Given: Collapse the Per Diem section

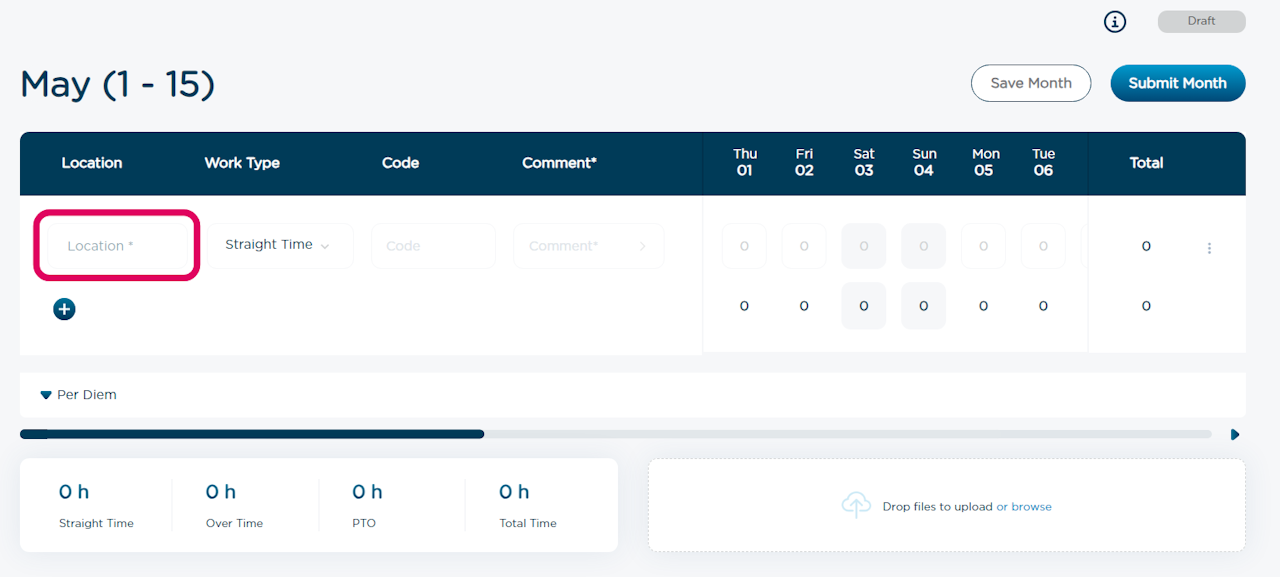Looking at the screenshot, I should coord(78,394).
